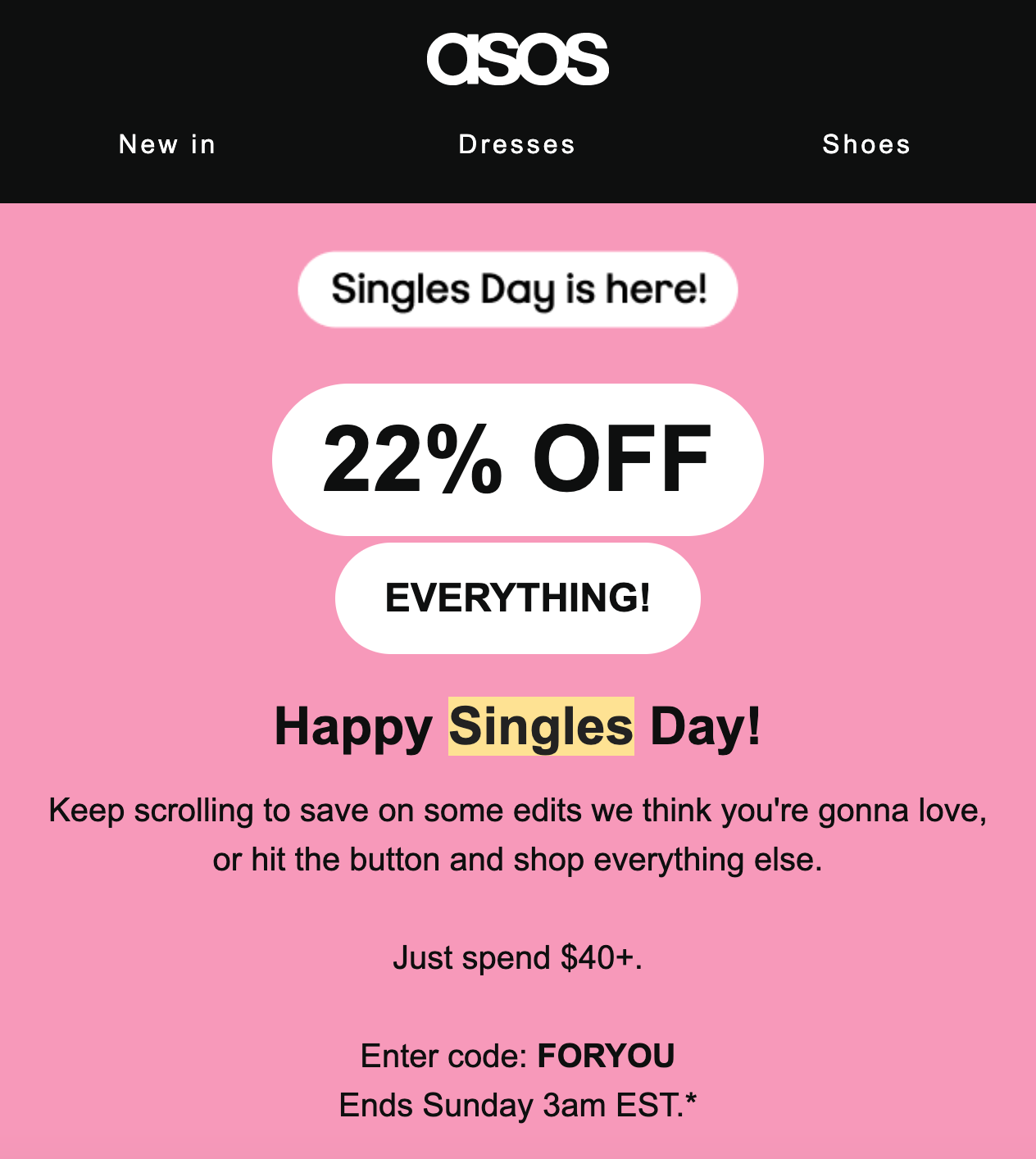This screenshot has width=1036, height=1159.
Task: Click the 'Enter code:' label
Action: [444, 1056]
